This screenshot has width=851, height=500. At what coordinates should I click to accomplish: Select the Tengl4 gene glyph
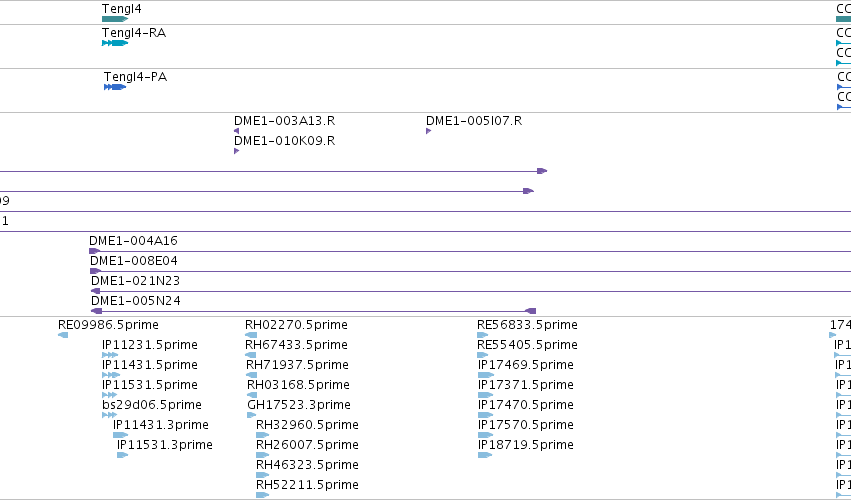point(115,19)
